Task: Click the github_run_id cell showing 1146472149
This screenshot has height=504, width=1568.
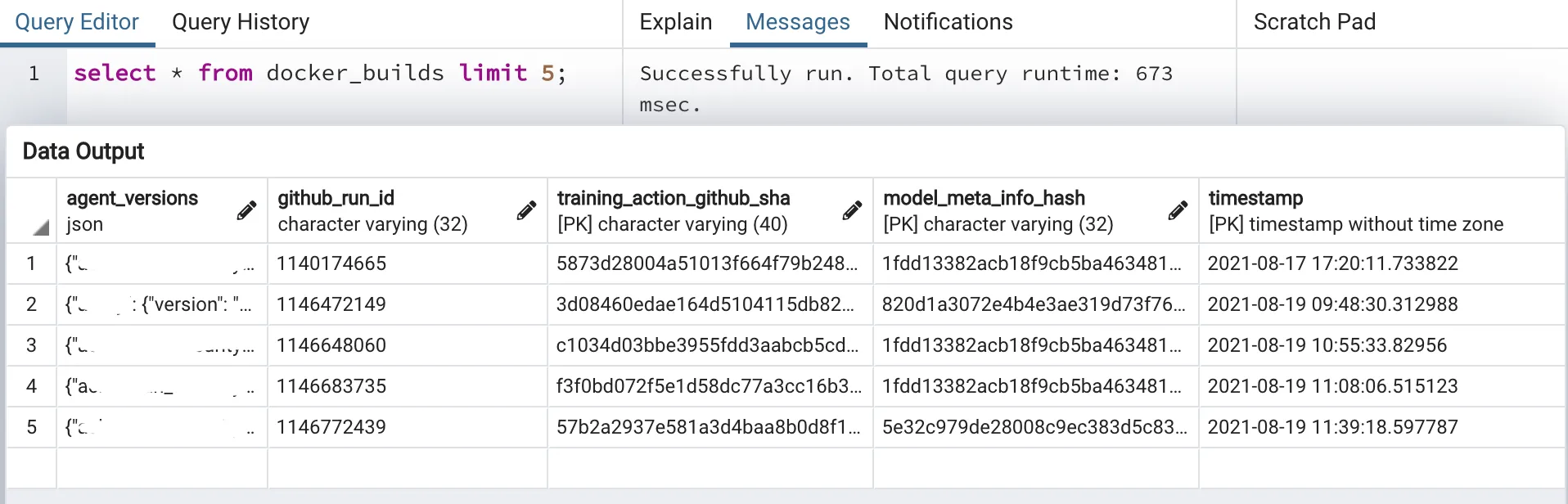Action: pos(331,304)
